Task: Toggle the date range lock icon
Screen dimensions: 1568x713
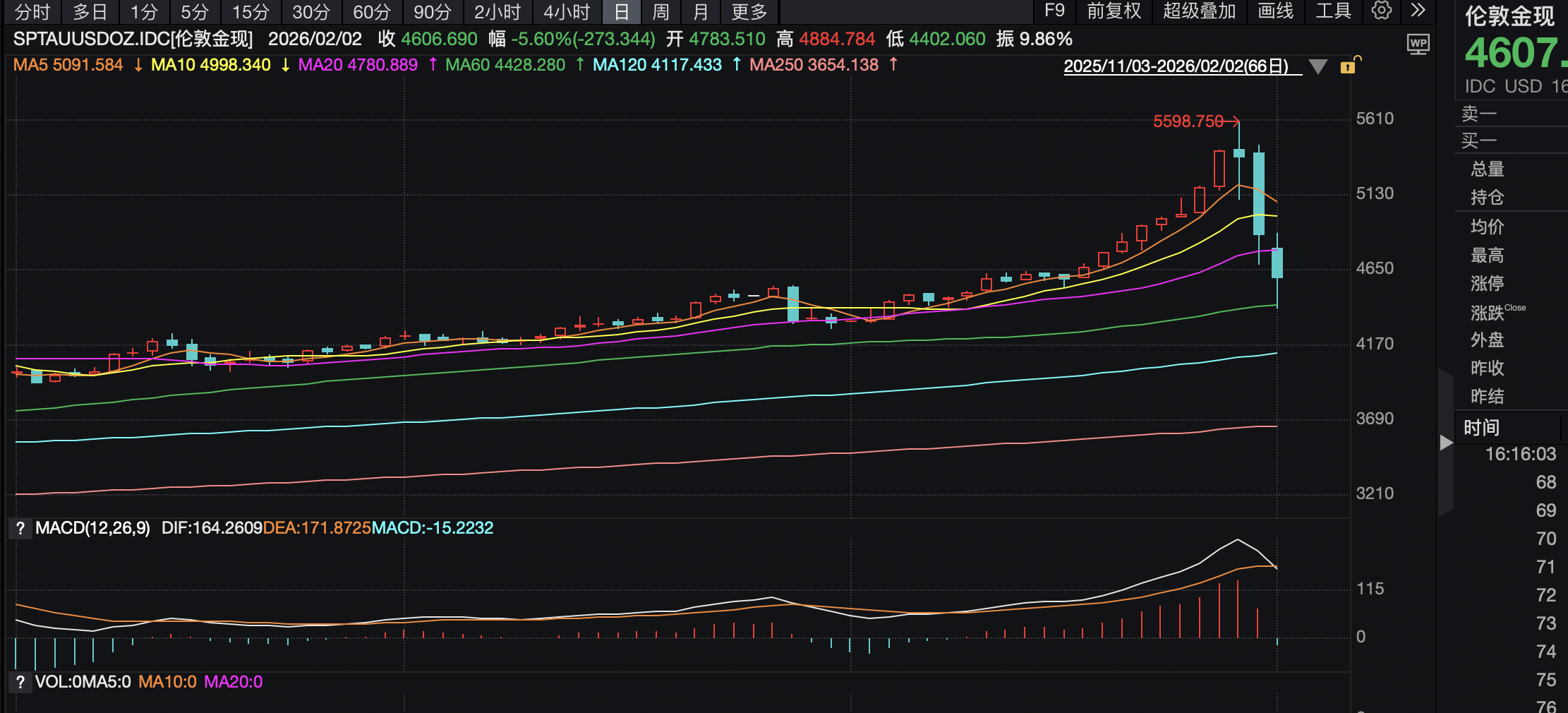Action: [x=1348, y=66]
